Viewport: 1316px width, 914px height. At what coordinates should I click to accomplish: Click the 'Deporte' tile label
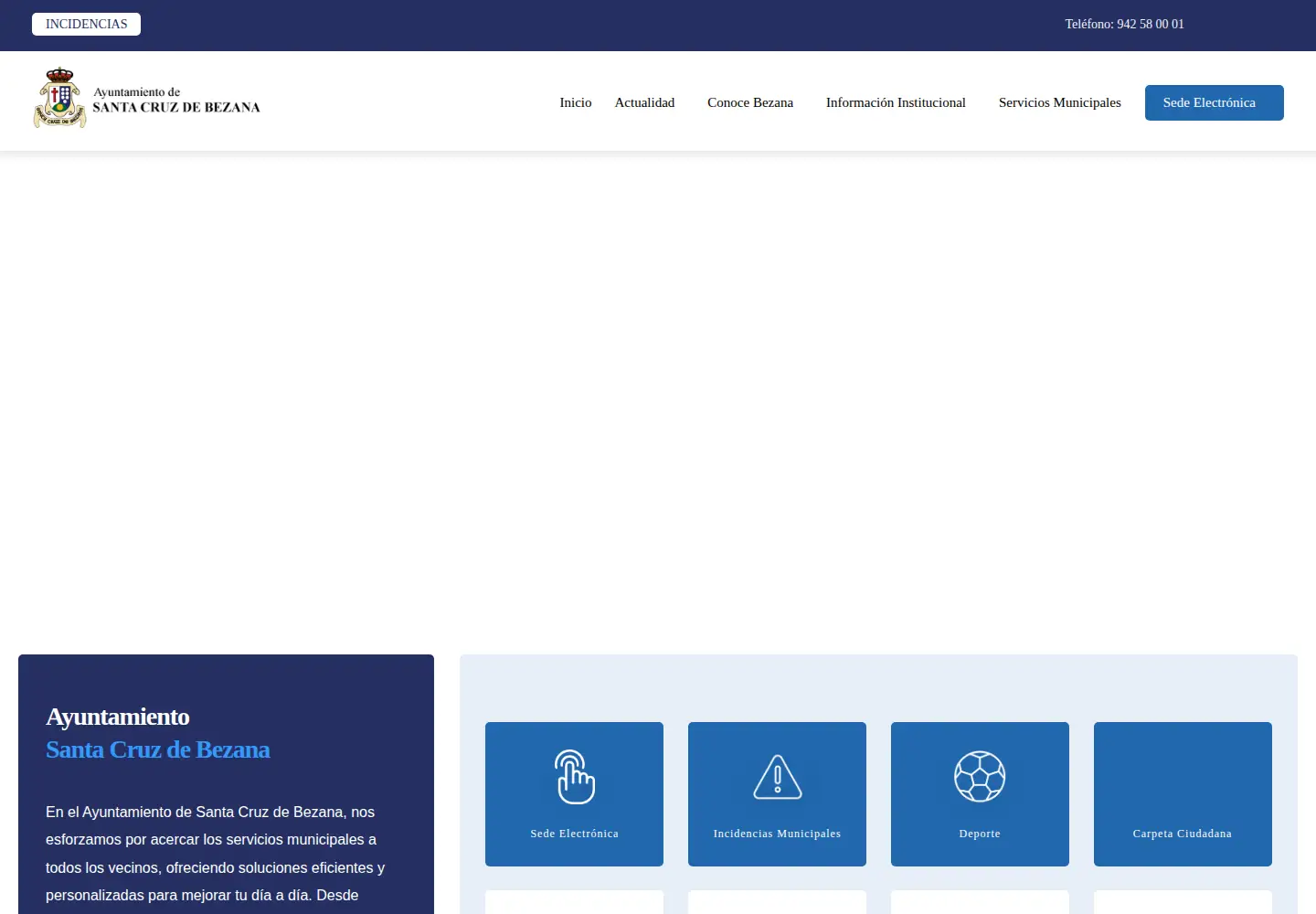coord(980,834)
